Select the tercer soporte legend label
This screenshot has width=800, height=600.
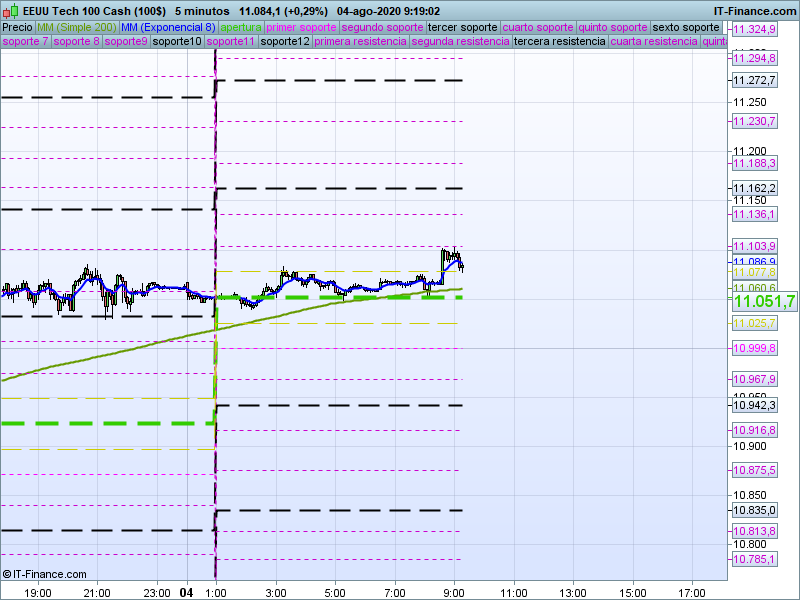point(462,27)
